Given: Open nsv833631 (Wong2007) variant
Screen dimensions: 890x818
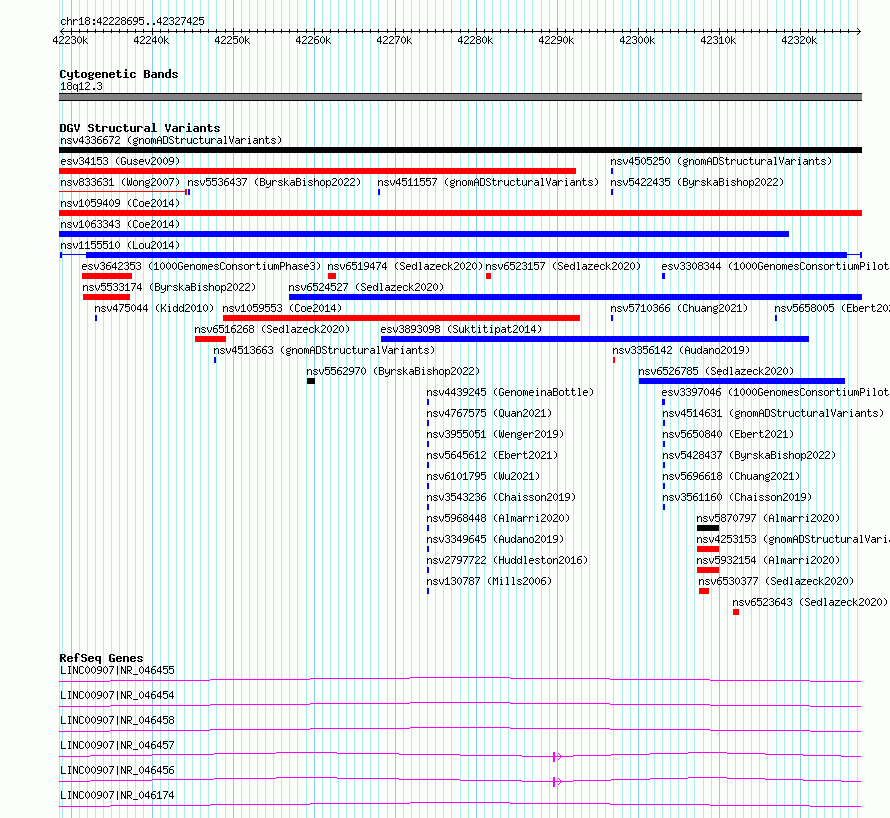Looking at the screenshot, I should (120, 182).
